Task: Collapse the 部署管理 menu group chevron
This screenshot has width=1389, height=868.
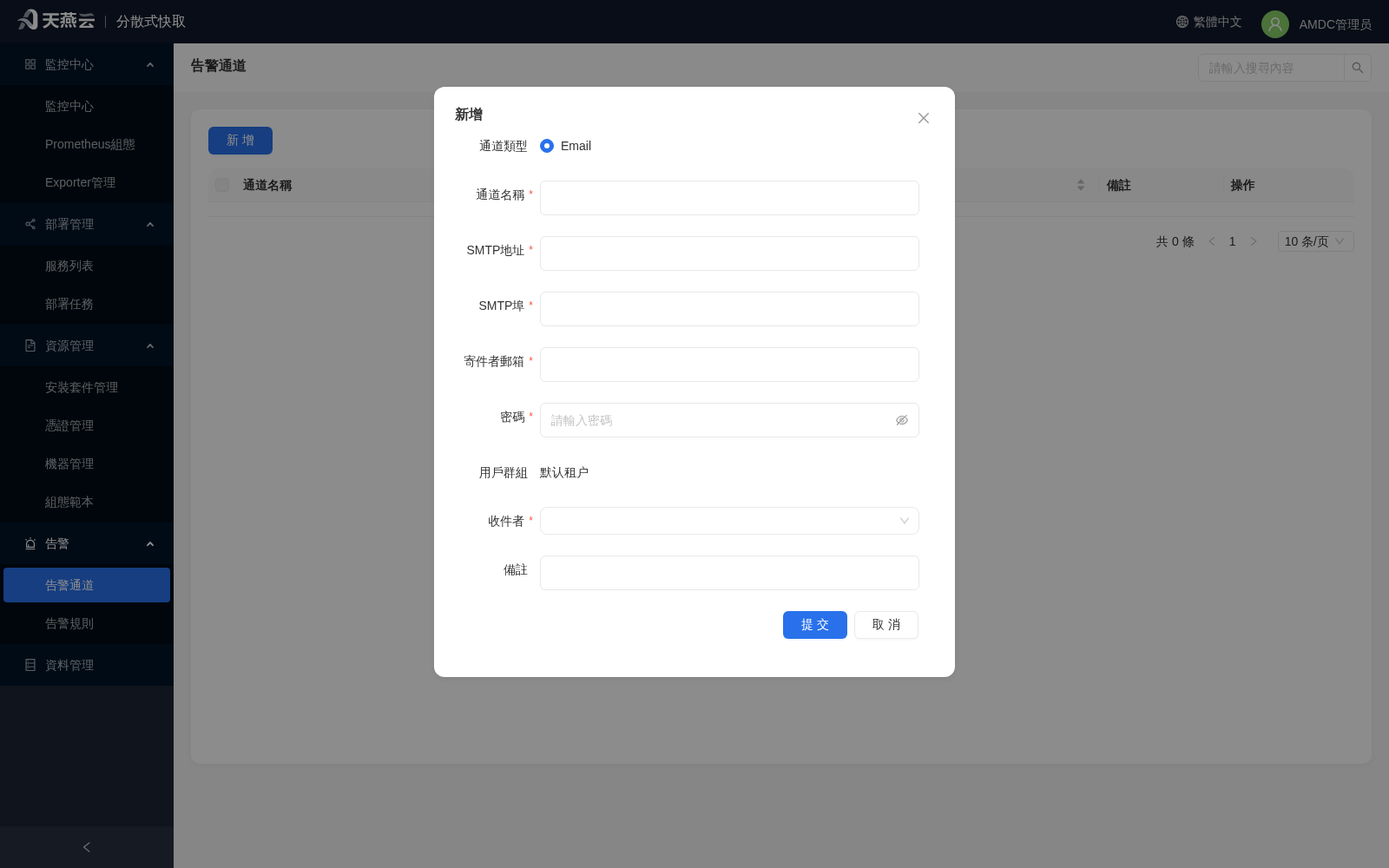Action: (x=150, y=224)
